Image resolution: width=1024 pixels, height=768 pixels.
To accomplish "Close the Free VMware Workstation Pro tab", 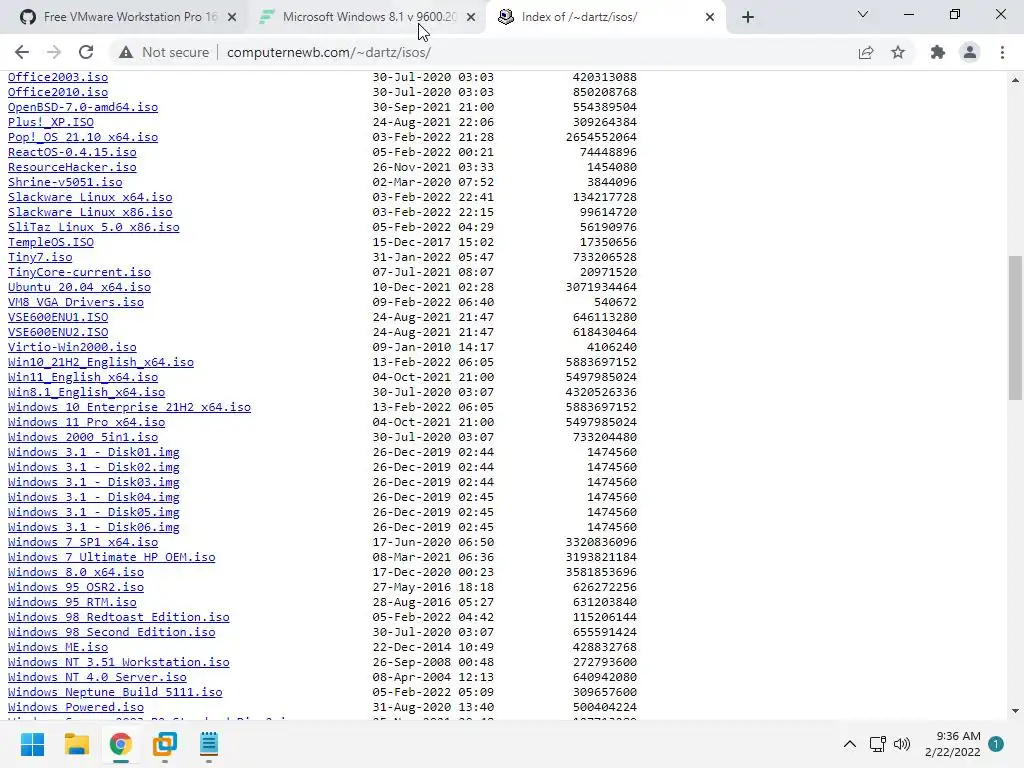I will (x=232, y=17).
